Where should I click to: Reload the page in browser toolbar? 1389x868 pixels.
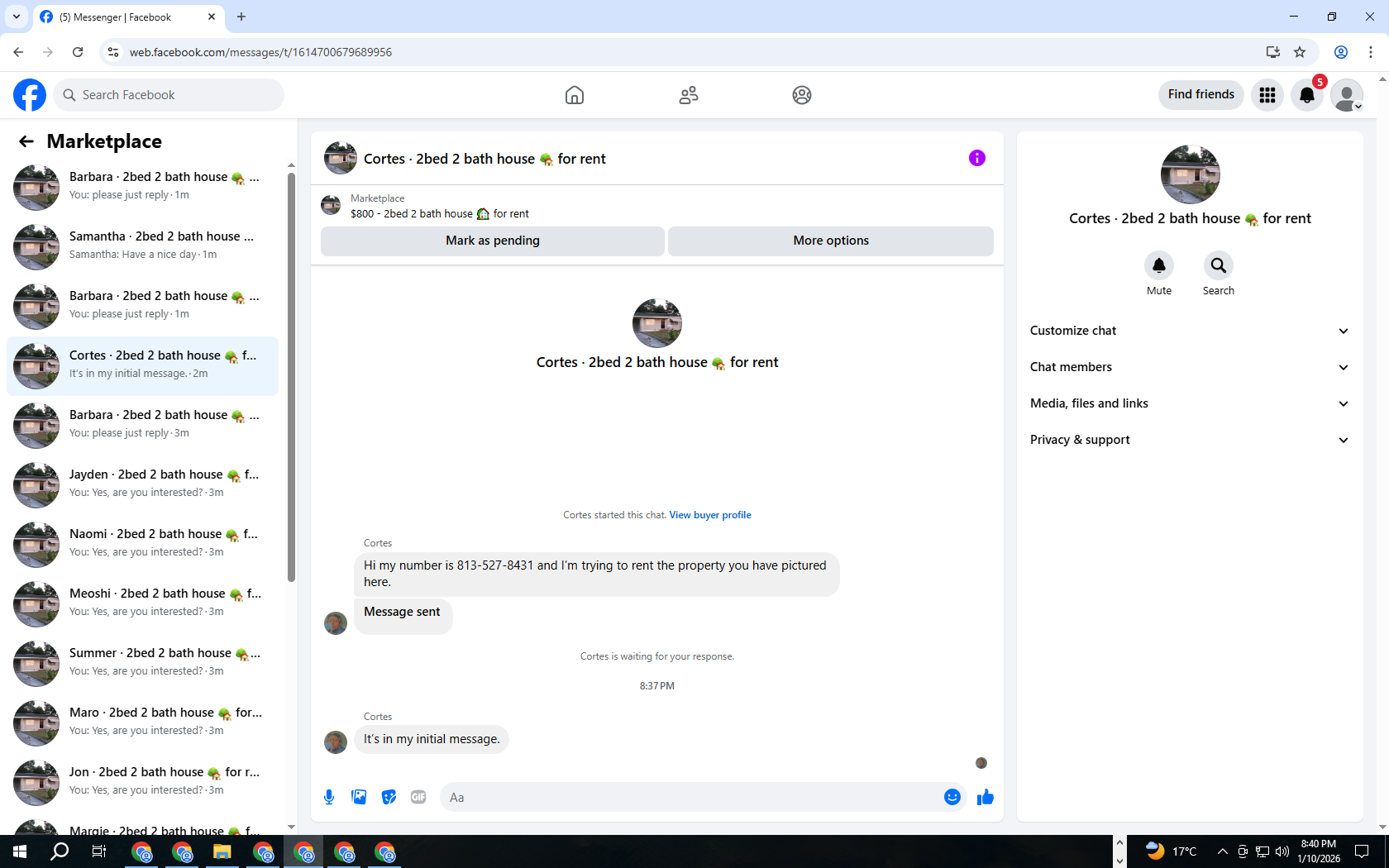(78, 52)
